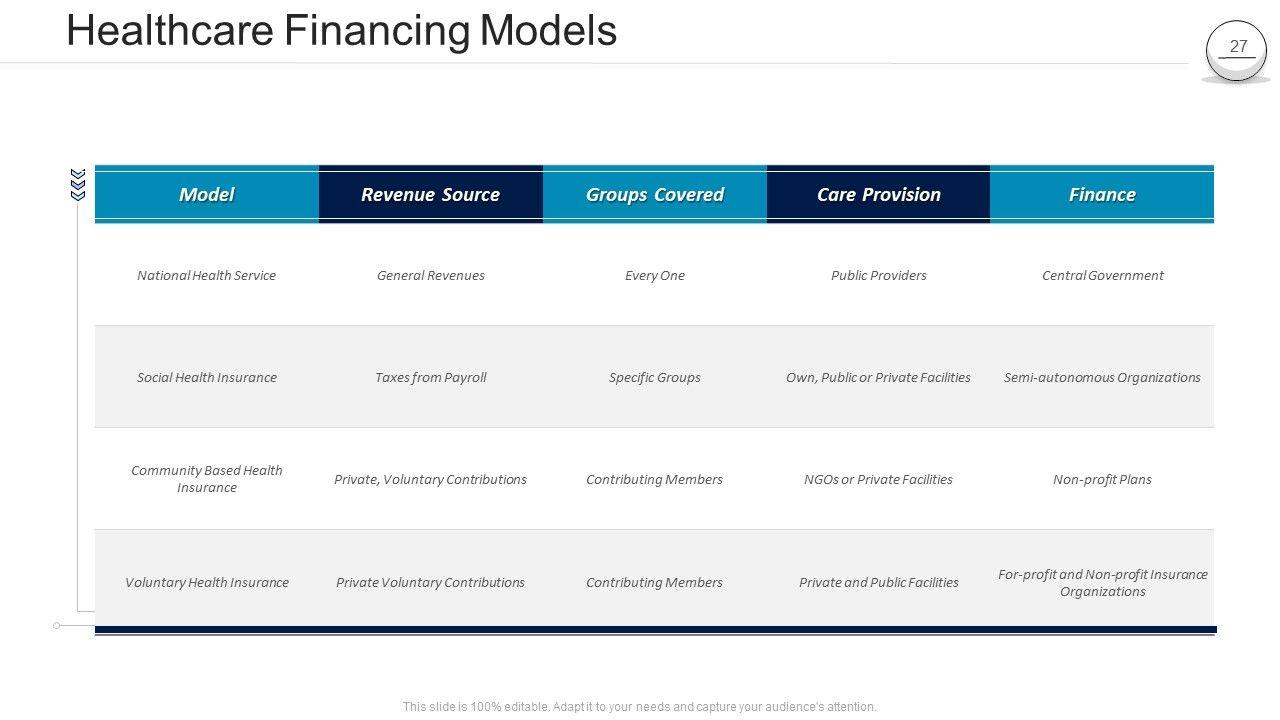Select the Model column header
1280x720 pixels.
207,195
